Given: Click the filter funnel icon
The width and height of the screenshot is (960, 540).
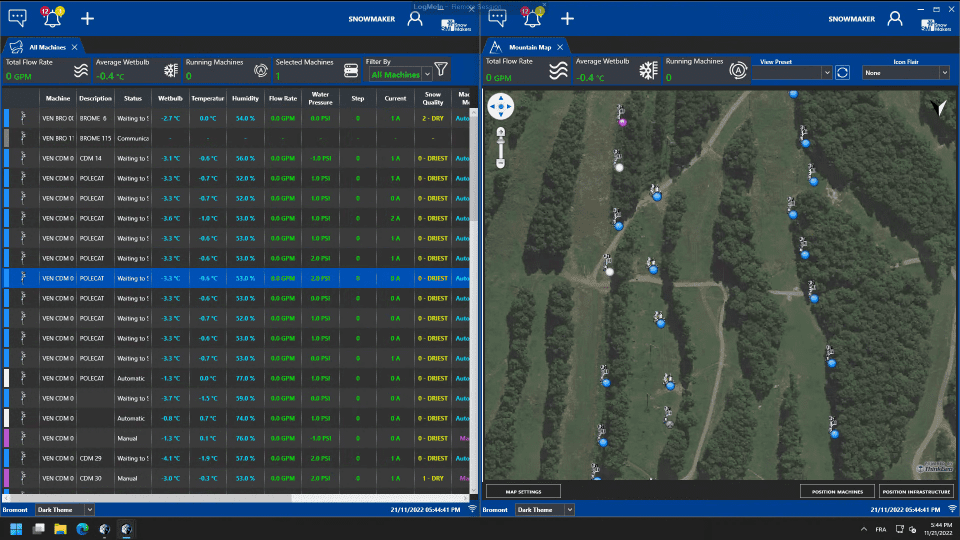Looking at the screenshot, I should (441, 70).
